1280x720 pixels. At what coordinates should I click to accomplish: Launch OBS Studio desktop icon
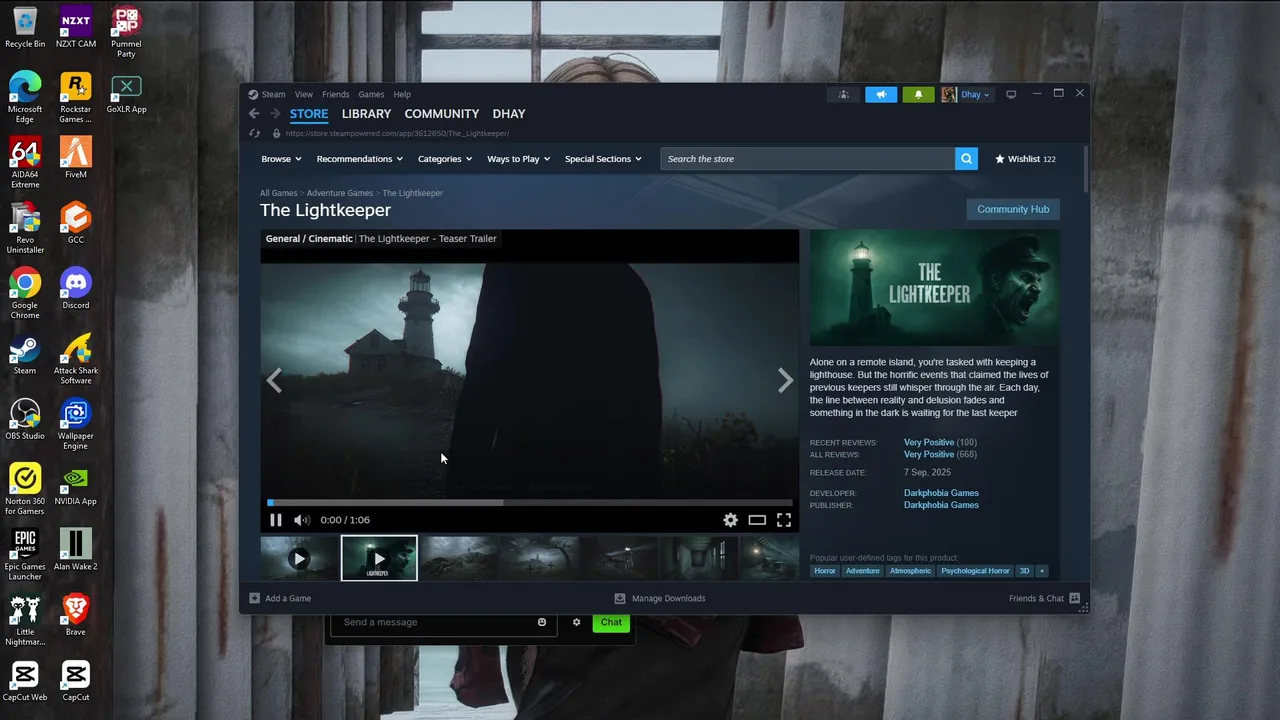[25, 419]
